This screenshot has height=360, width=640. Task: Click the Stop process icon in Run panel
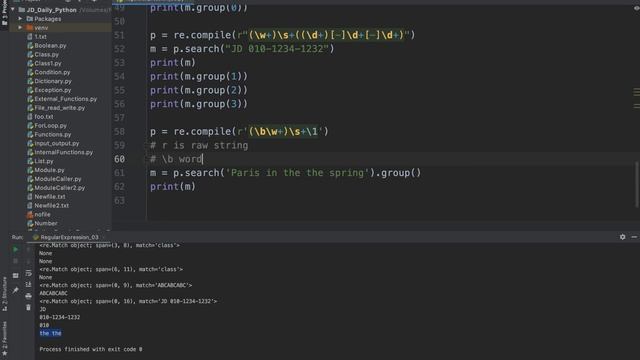tap(16, 261)
